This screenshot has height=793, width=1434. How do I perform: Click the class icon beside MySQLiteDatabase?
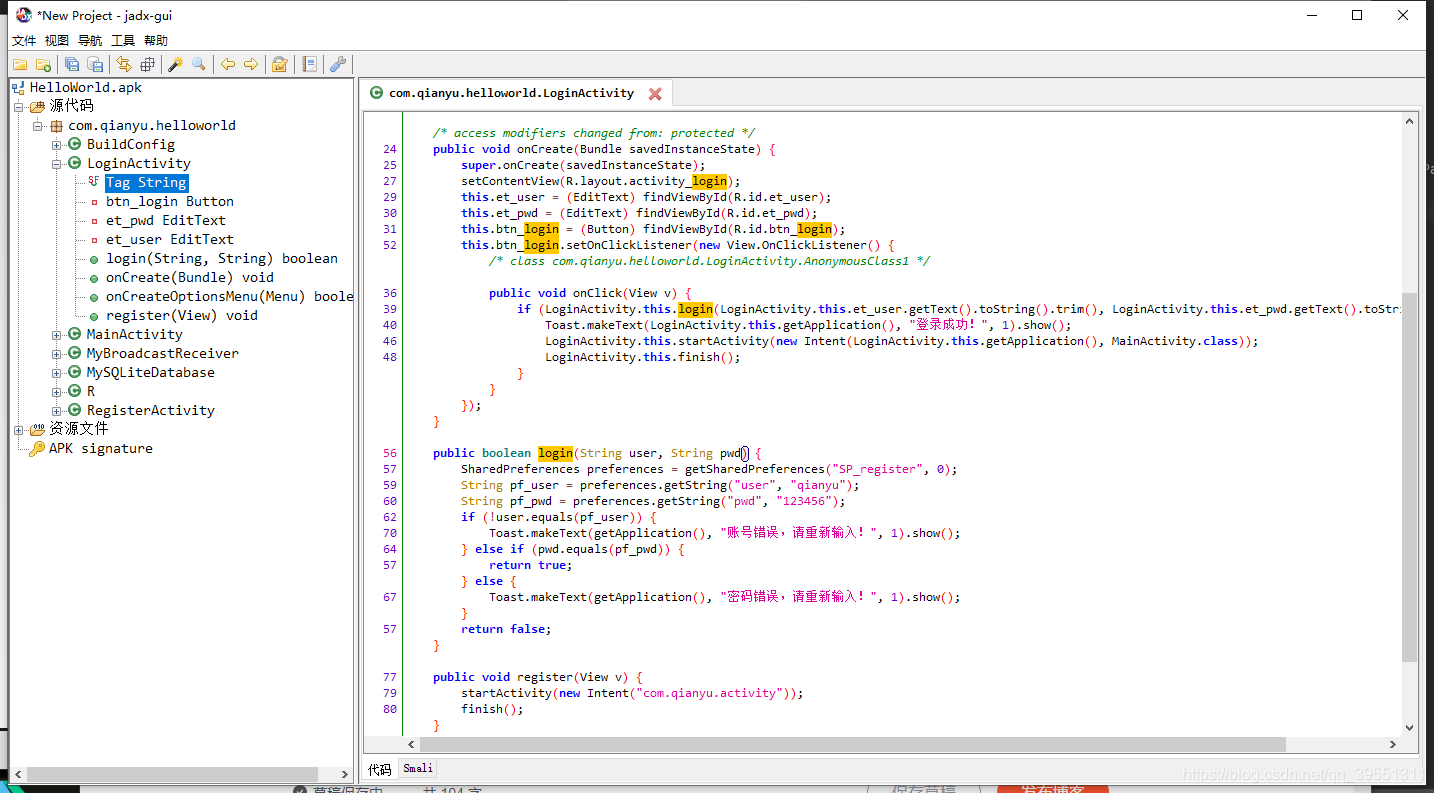pyautogui.click(x=74, y=372)
